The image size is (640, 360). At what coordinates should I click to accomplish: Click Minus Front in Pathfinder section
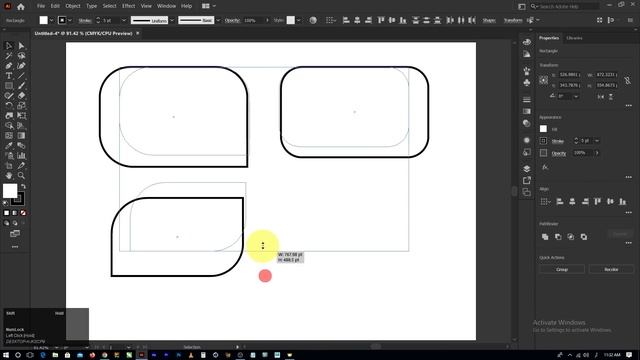558,237
